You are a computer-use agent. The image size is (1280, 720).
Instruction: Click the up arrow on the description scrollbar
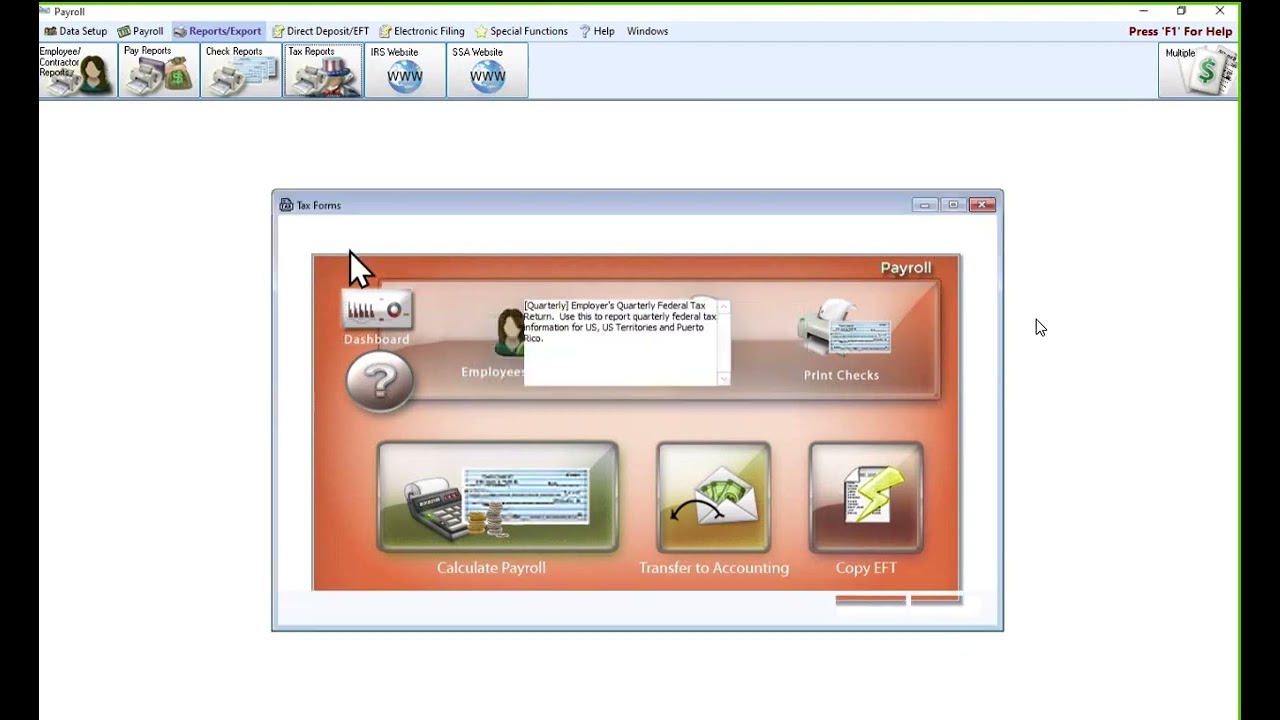tap(723, 305)
